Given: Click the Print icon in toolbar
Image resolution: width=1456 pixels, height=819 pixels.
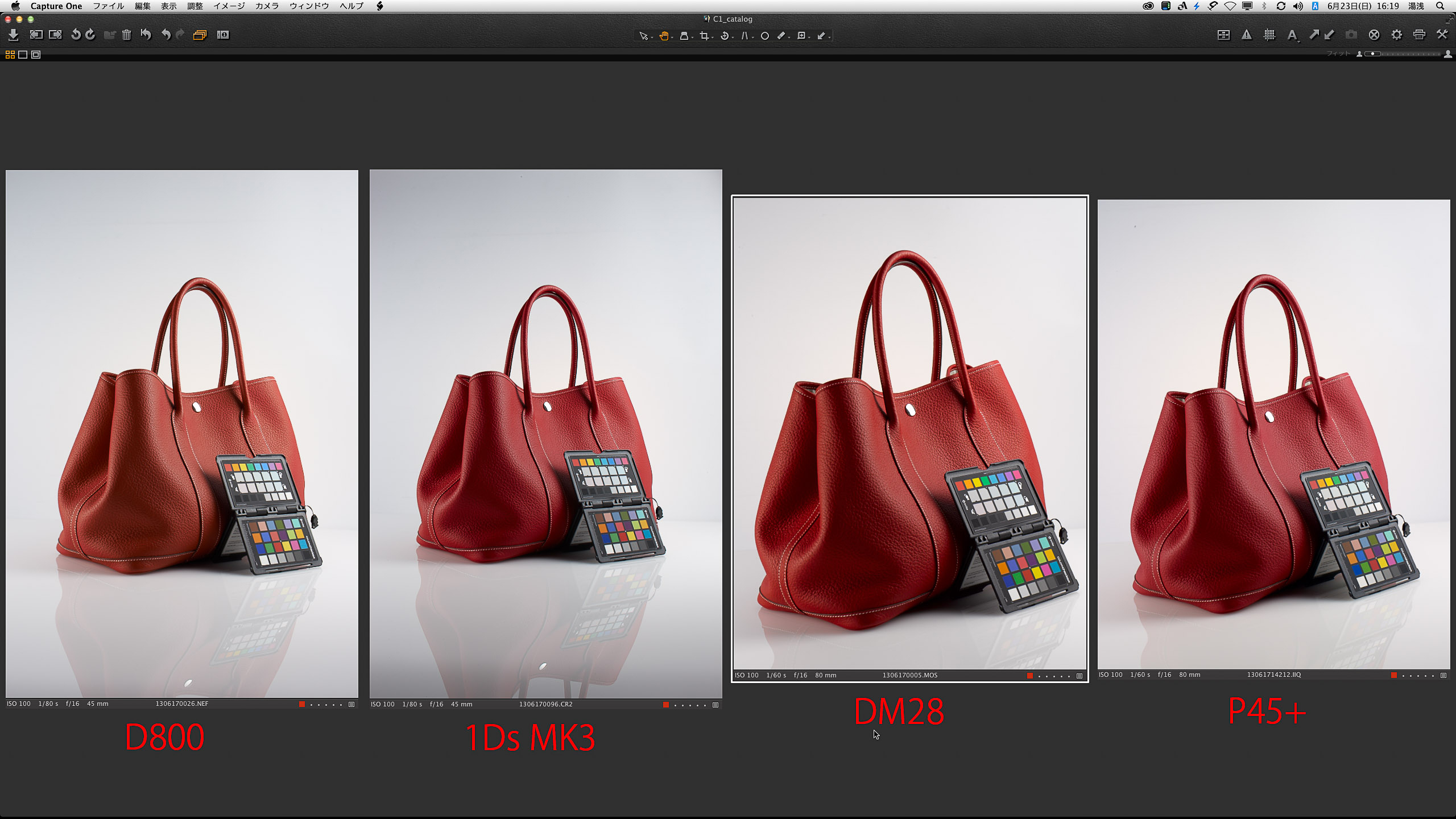Looking at the screenshot, I should pos(1419,35).
